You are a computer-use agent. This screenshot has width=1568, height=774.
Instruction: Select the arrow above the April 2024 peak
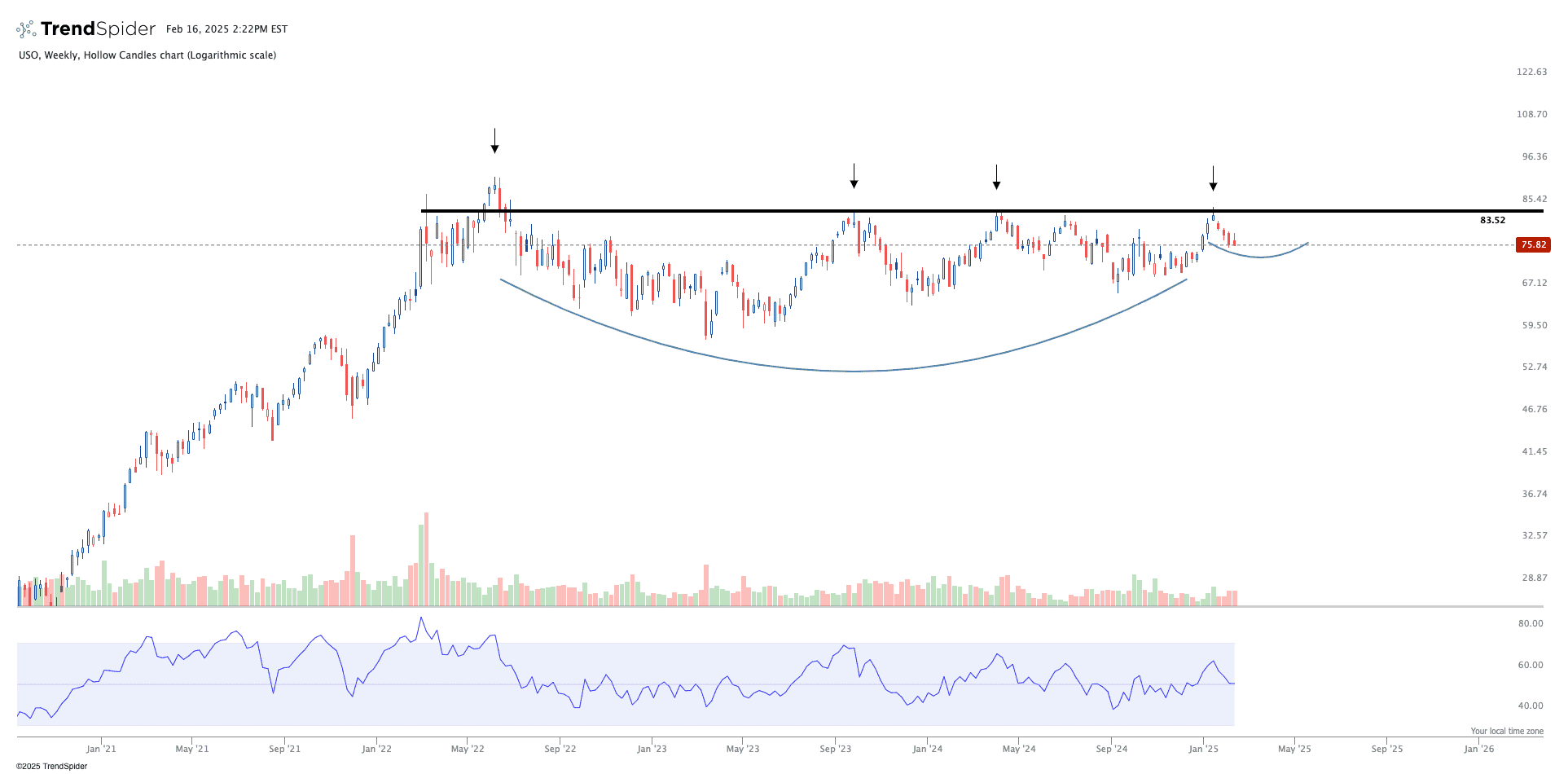[x=996, y=177]
